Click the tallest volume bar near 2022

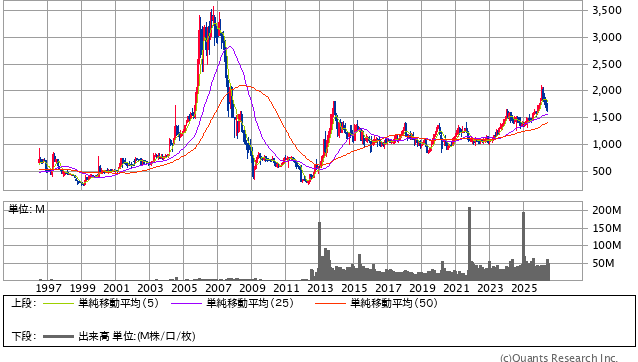click(x=469, y=244)
